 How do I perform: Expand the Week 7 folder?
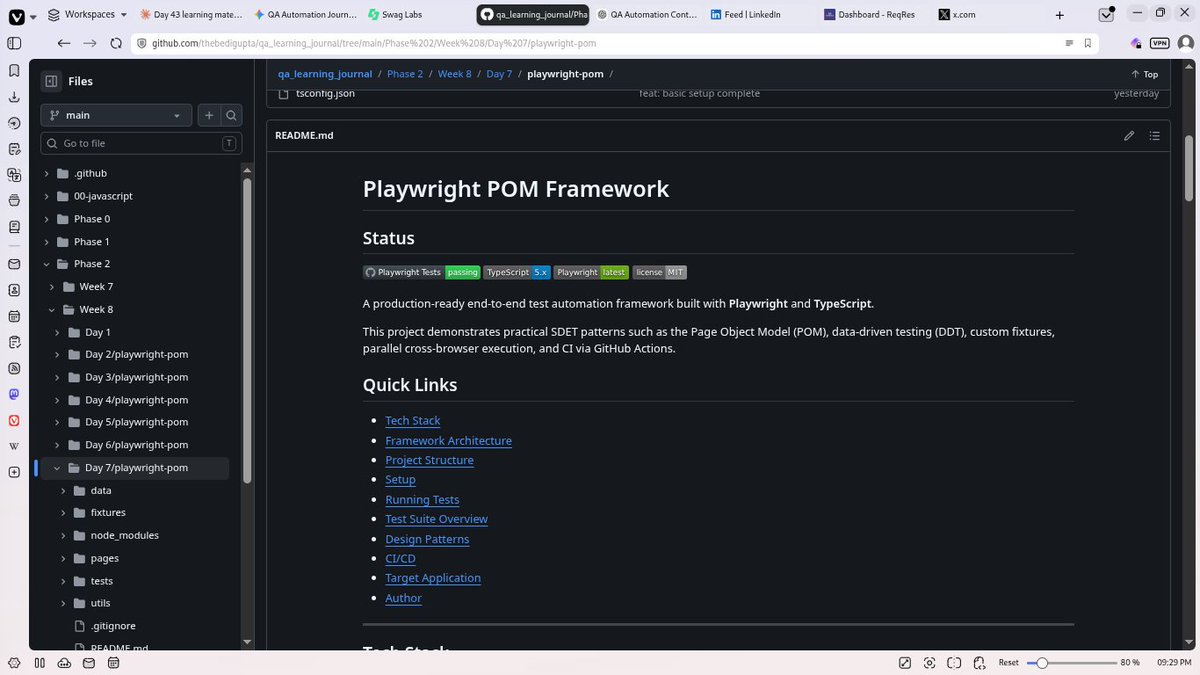52,287
